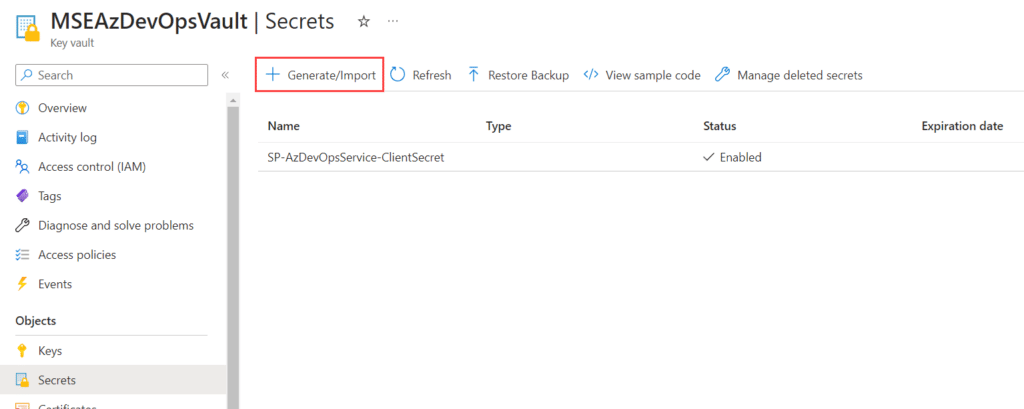
Task: Click the Objects section heading
Action: (x=35, y=321)
